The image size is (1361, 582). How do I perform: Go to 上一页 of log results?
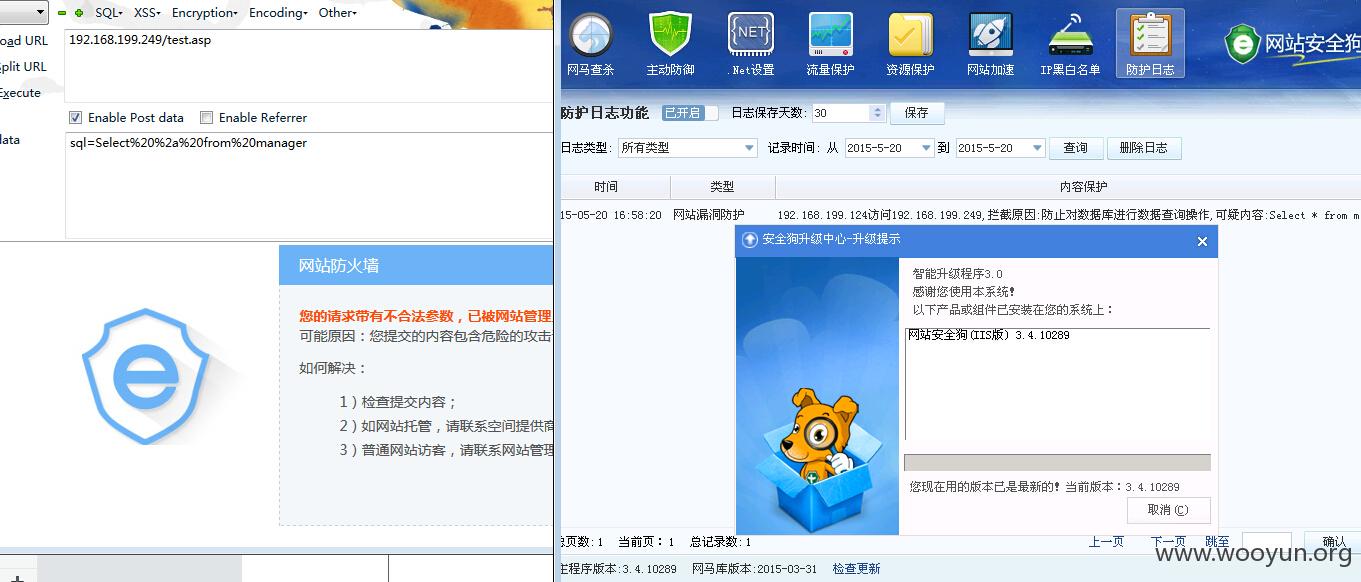point(1106,541)
